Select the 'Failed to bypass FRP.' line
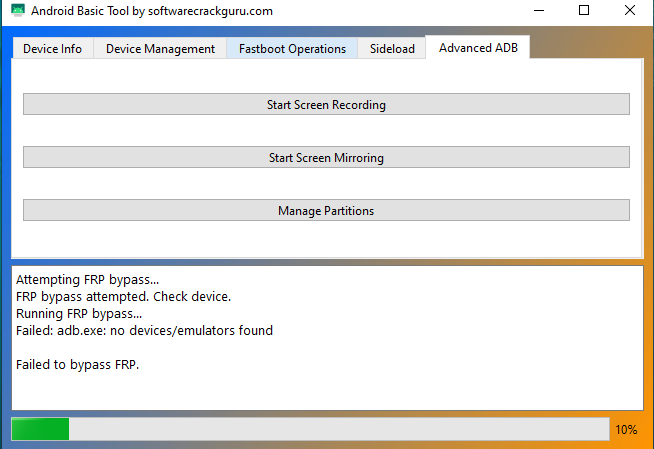654x449 pixels. tap(78, 365)
